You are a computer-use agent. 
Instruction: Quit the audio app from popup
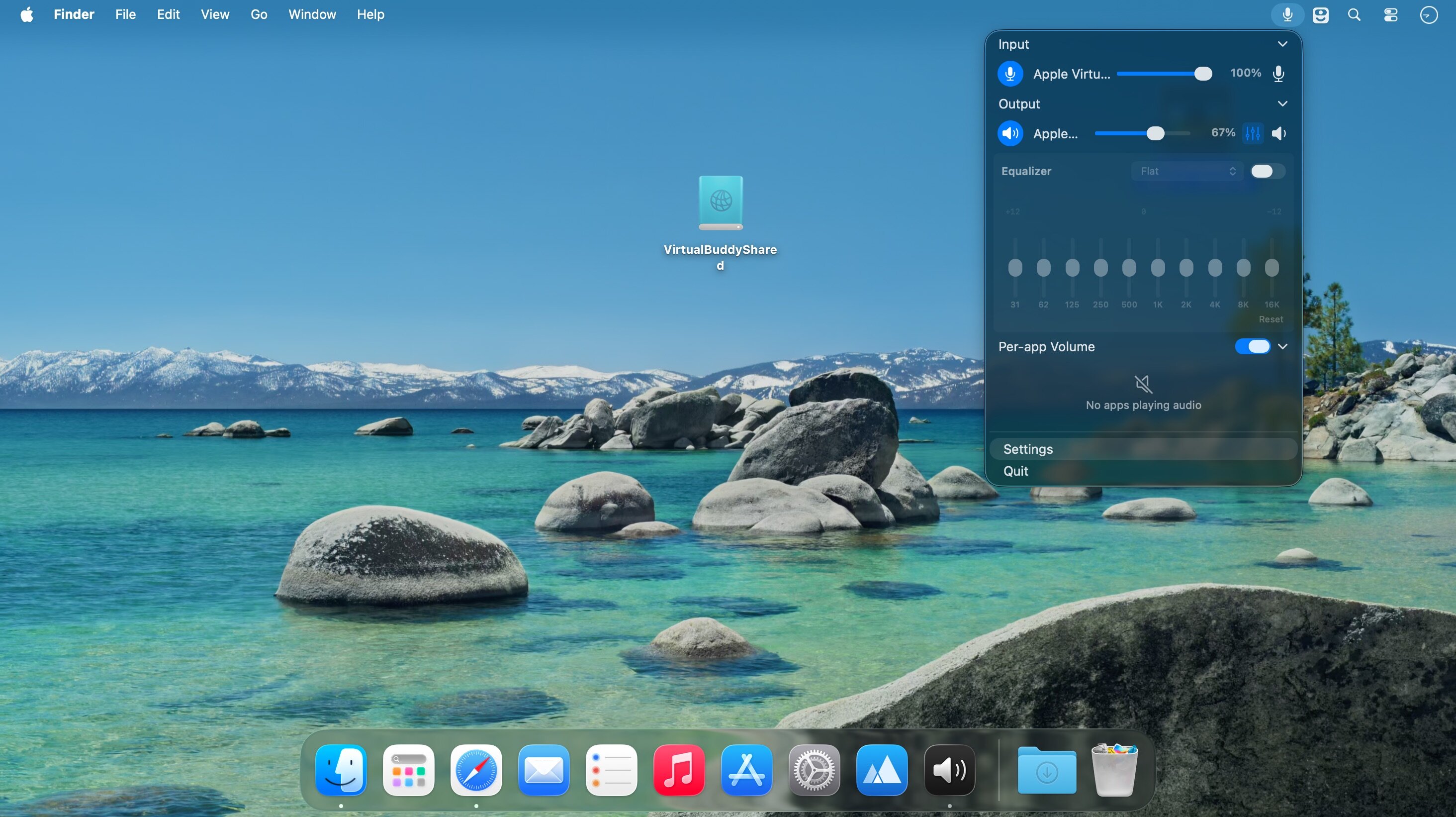pos(1143,471)
